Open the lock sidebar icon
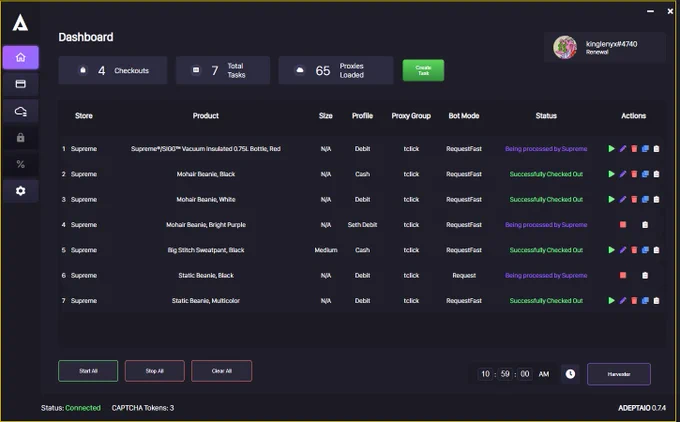The height and width of the screenshot is (422, 680). [20, 138]
